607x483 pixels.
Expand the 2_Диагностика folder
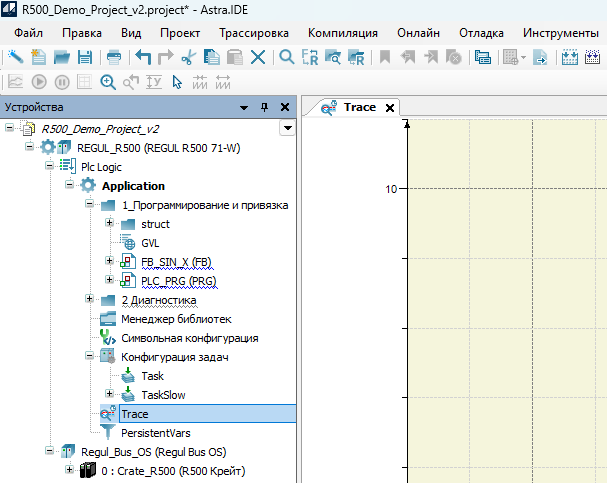(x=90, y=300)
